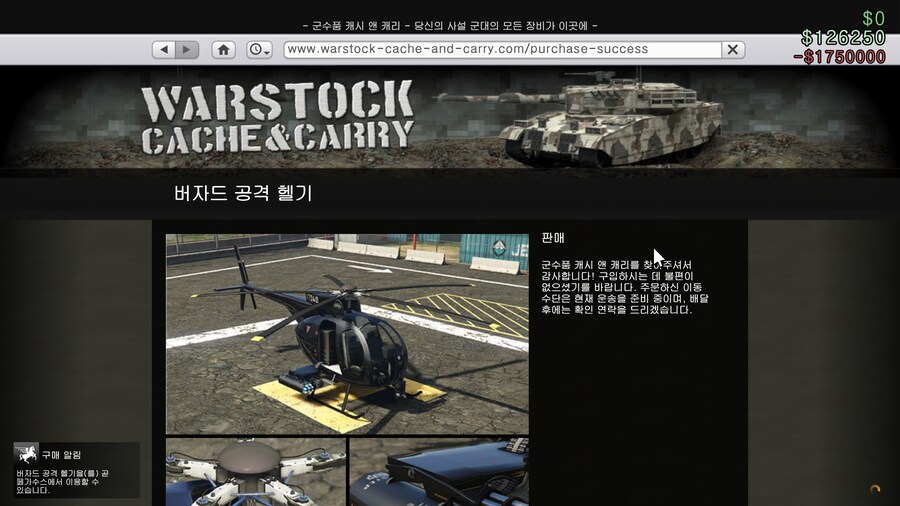View the rotor hub close-up thumbnail
Image resolution: width=900 pixels, height=506 pixels.
(x=256, y=472)
